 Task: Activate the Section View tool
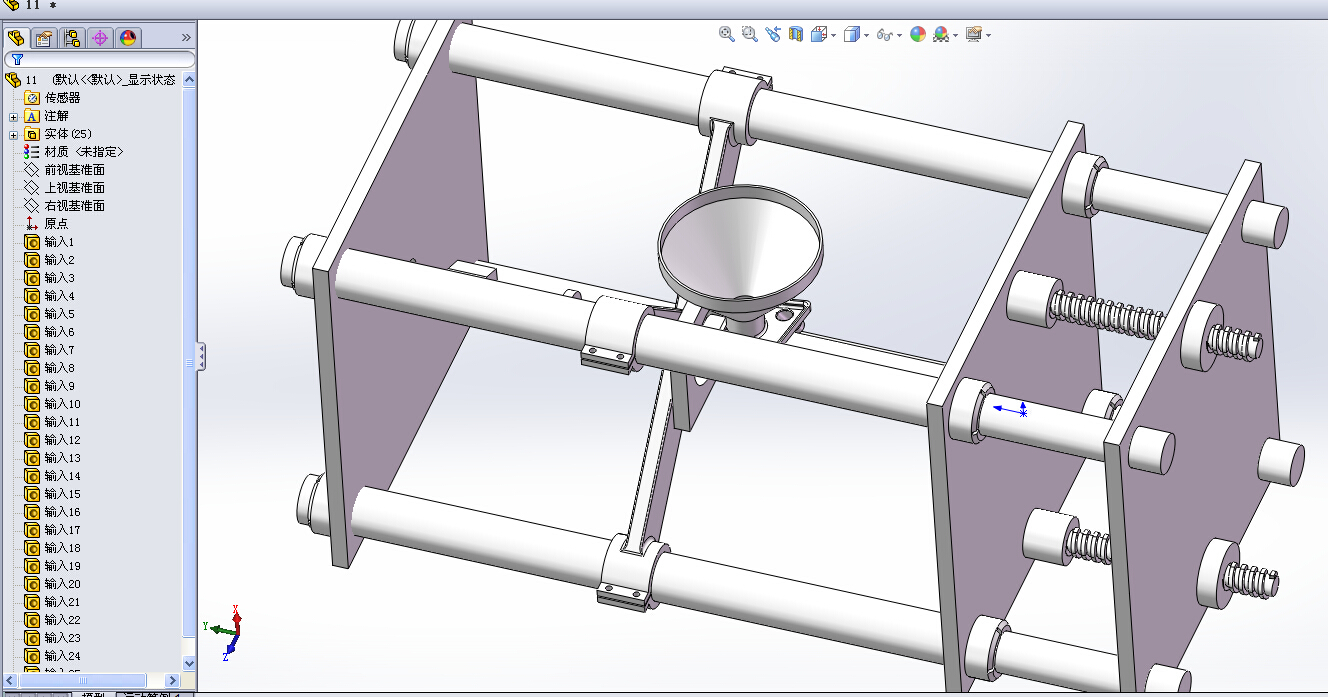(x=796, y=34)
